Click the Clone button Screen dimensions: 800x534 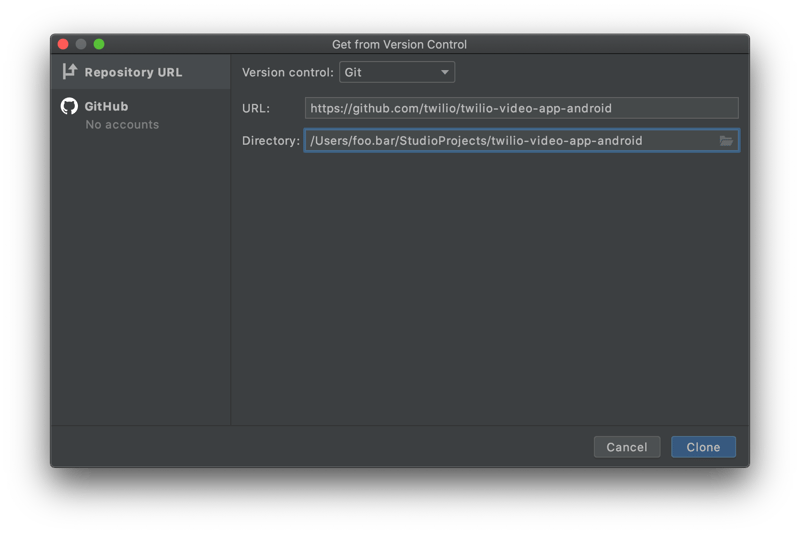point(703,447)
